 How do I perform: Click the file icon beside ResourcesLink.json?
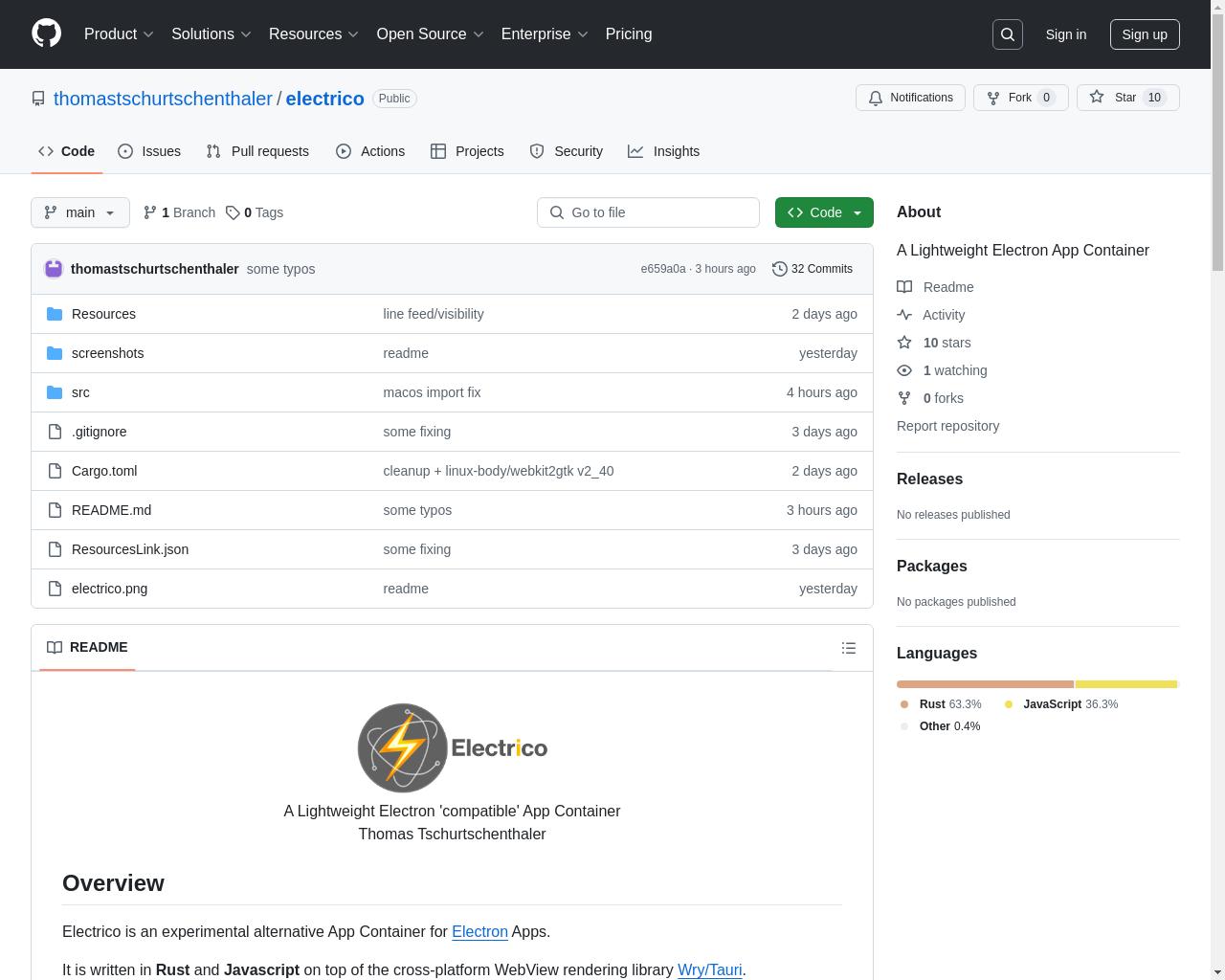[55, 549]
